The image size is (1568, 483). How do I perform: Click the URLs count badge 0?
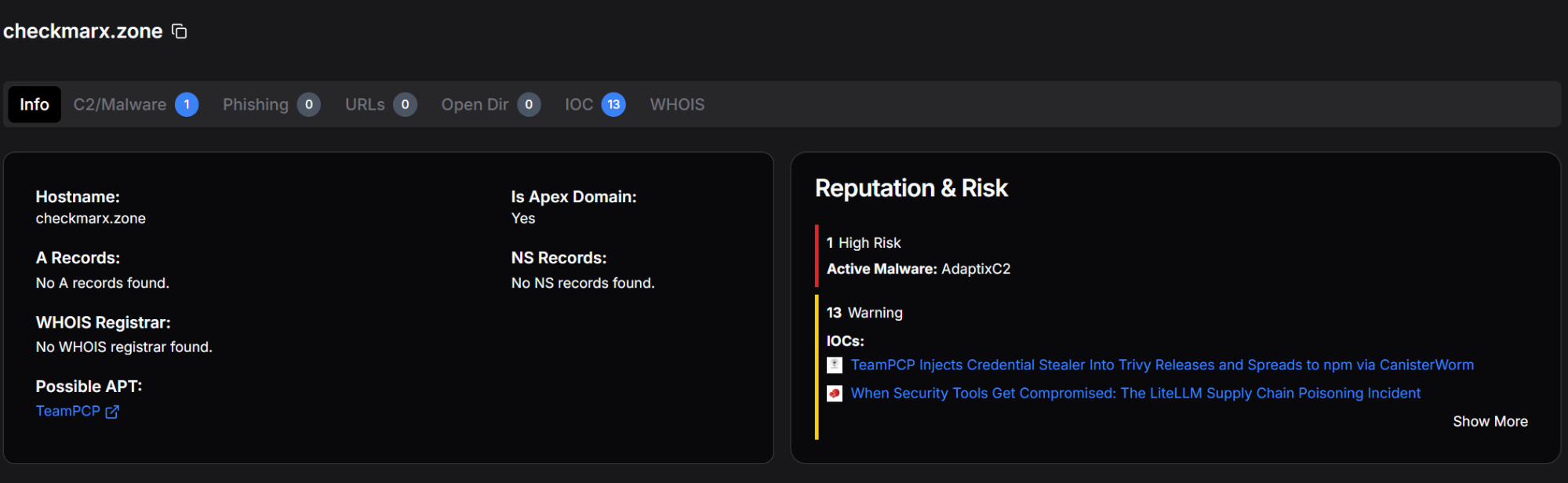tap(405, 104)
